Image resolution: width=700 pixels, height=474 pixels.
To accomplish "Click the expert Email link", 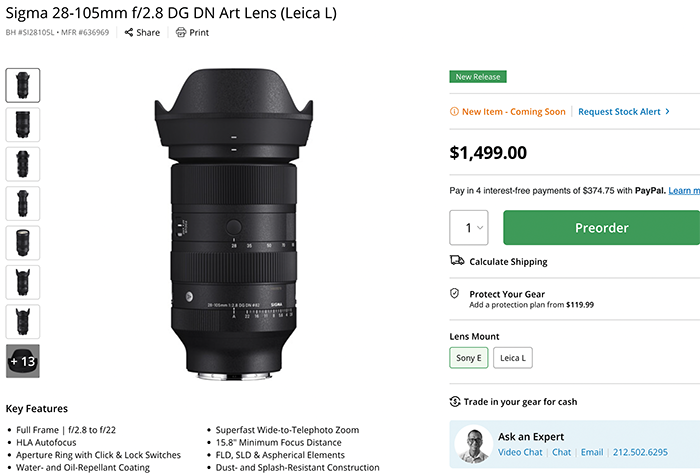I will click(x=593, y=453).
